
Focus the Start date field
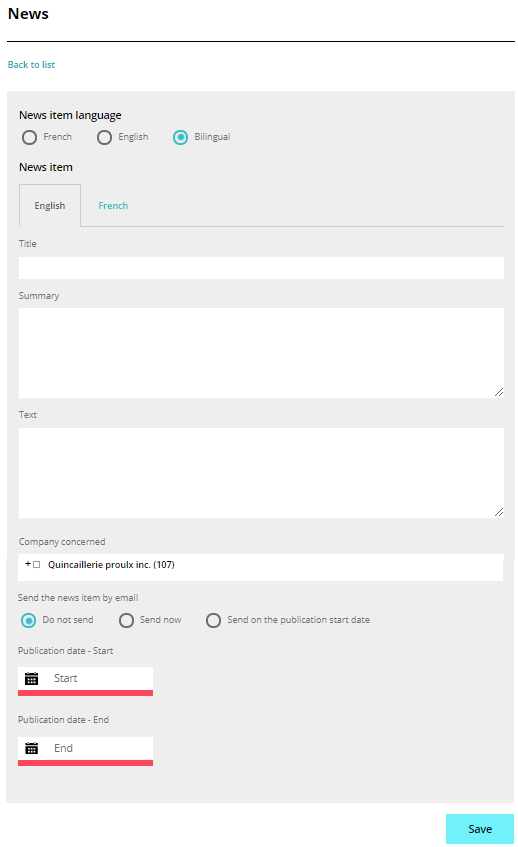(x=85, y=678)
